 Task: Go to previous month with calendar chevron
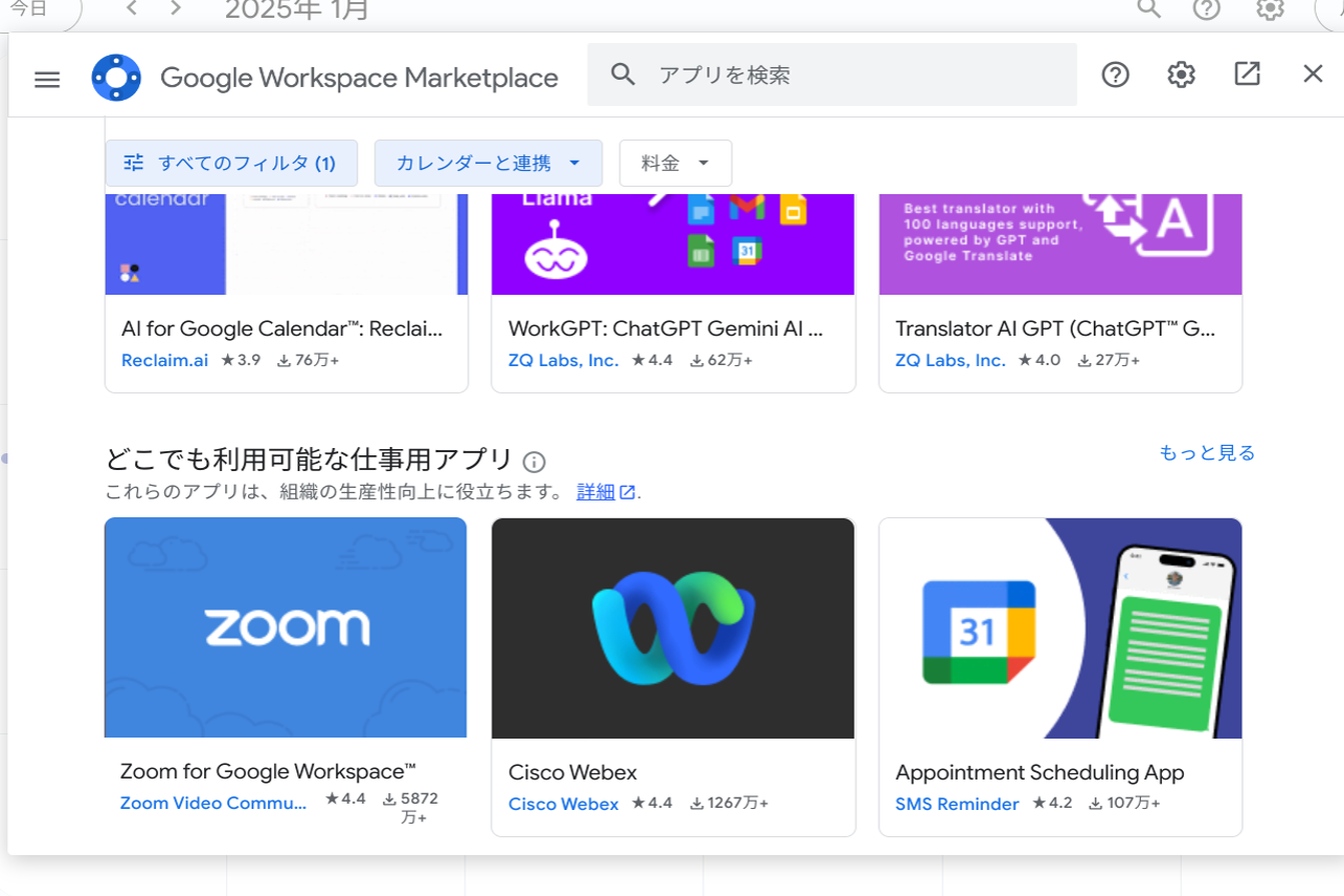coord(132,10)
